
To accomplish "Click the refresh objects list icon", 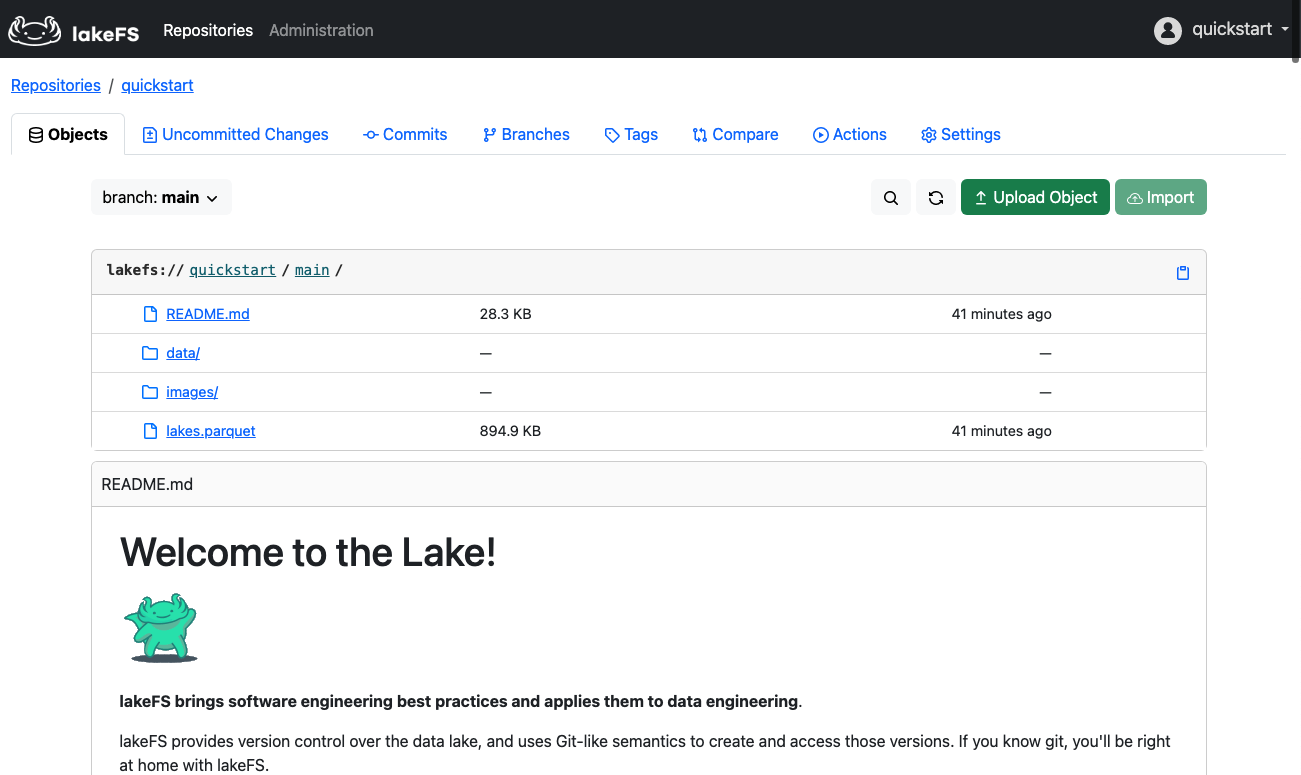I will [x=936, y=197].
